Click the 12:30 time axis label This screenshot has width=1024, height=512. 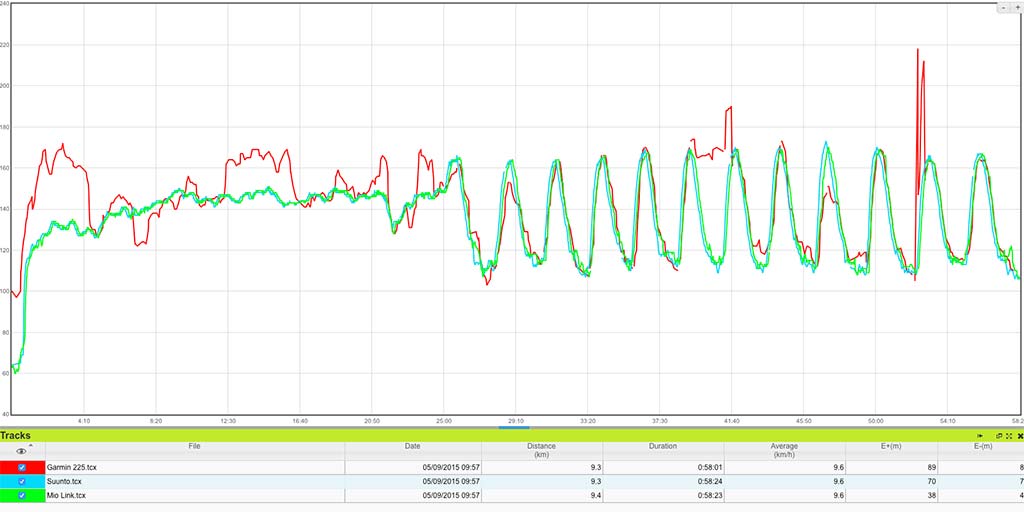tap(228, 421)
